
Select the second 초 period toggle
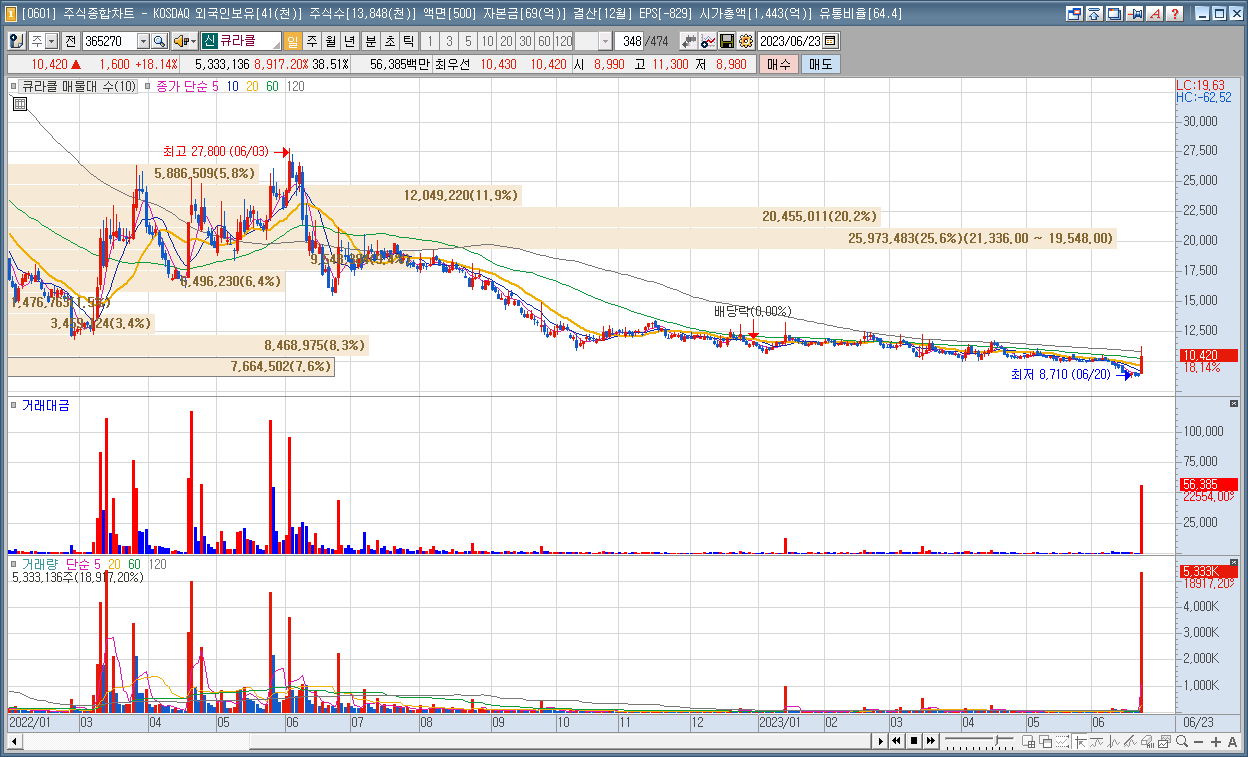[390, 41]
